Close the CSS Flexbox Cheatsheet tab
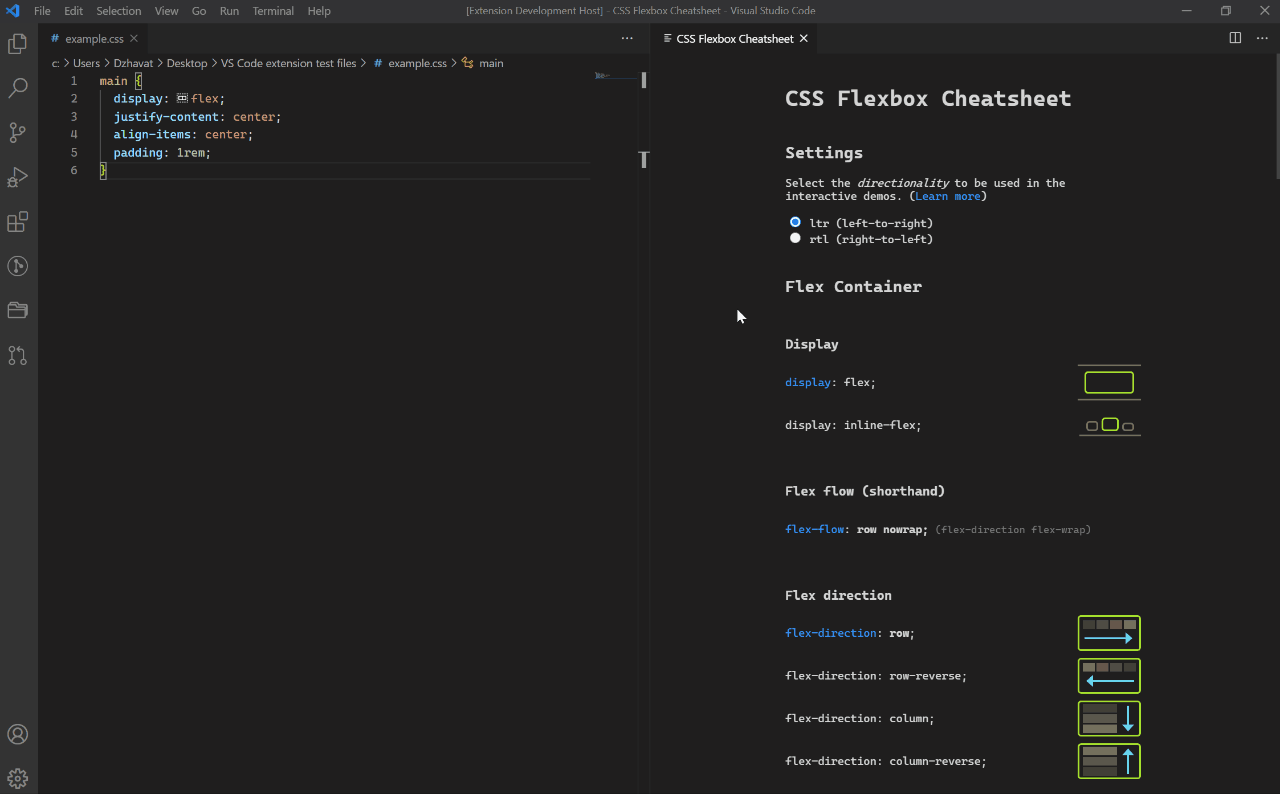This screenshot has width=1280, height=794. [x=803, y=39]
